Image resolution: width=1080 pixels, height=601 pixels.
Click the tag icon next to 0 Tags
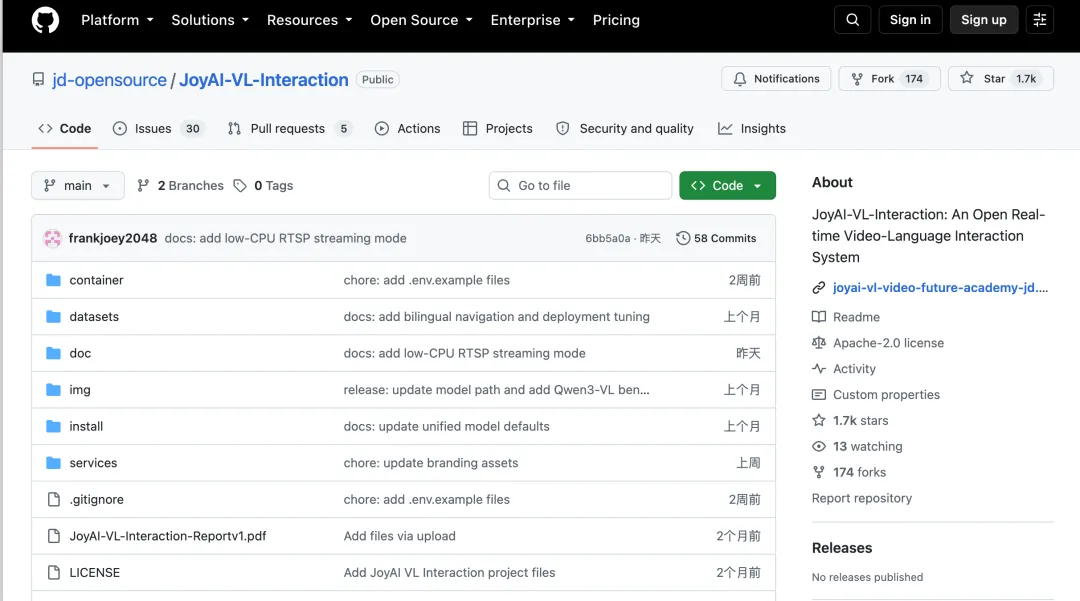(240, 186)
